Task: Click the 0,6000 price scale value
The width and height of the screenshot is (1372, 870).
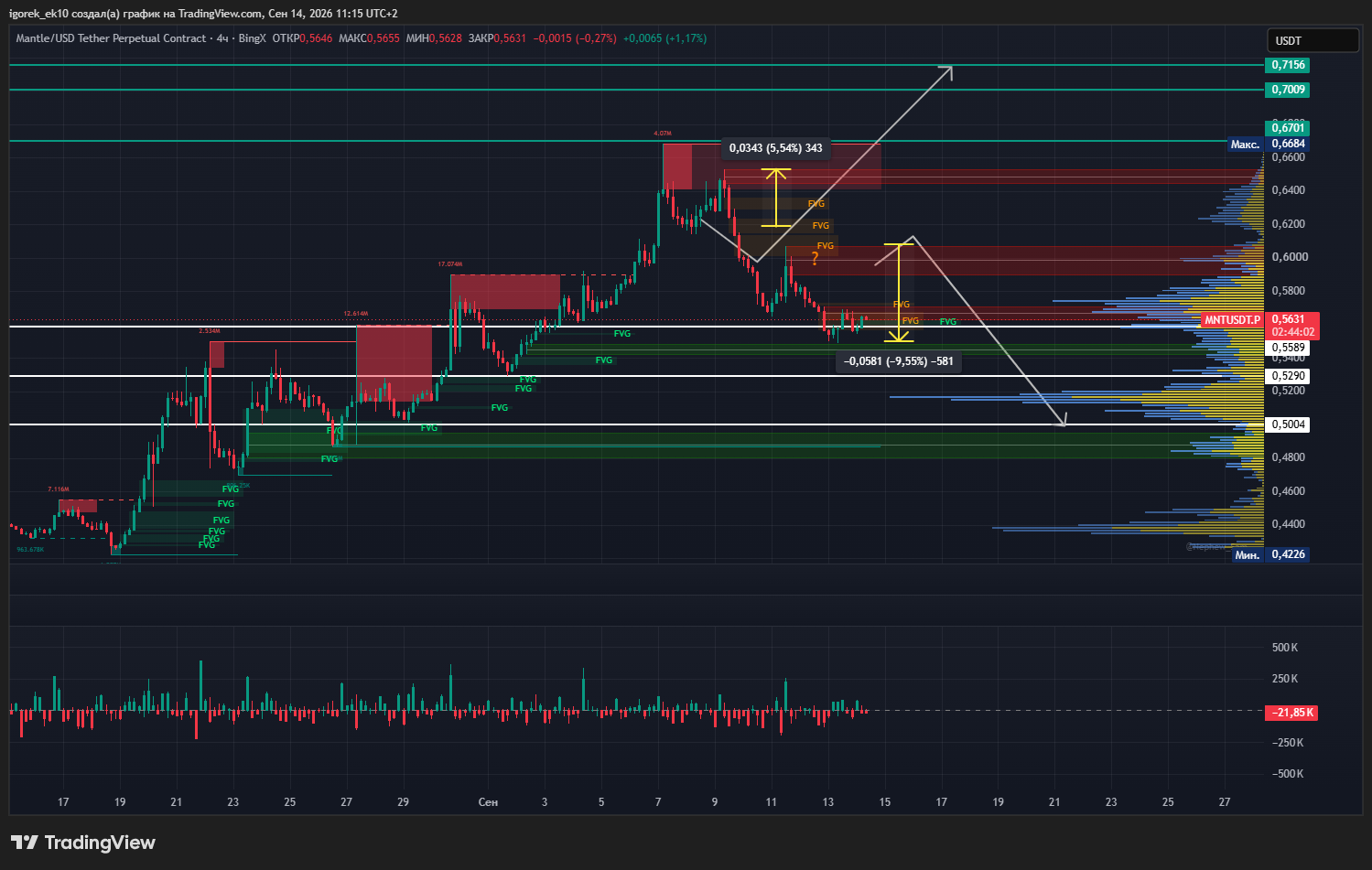Action: pos(1289,257)
